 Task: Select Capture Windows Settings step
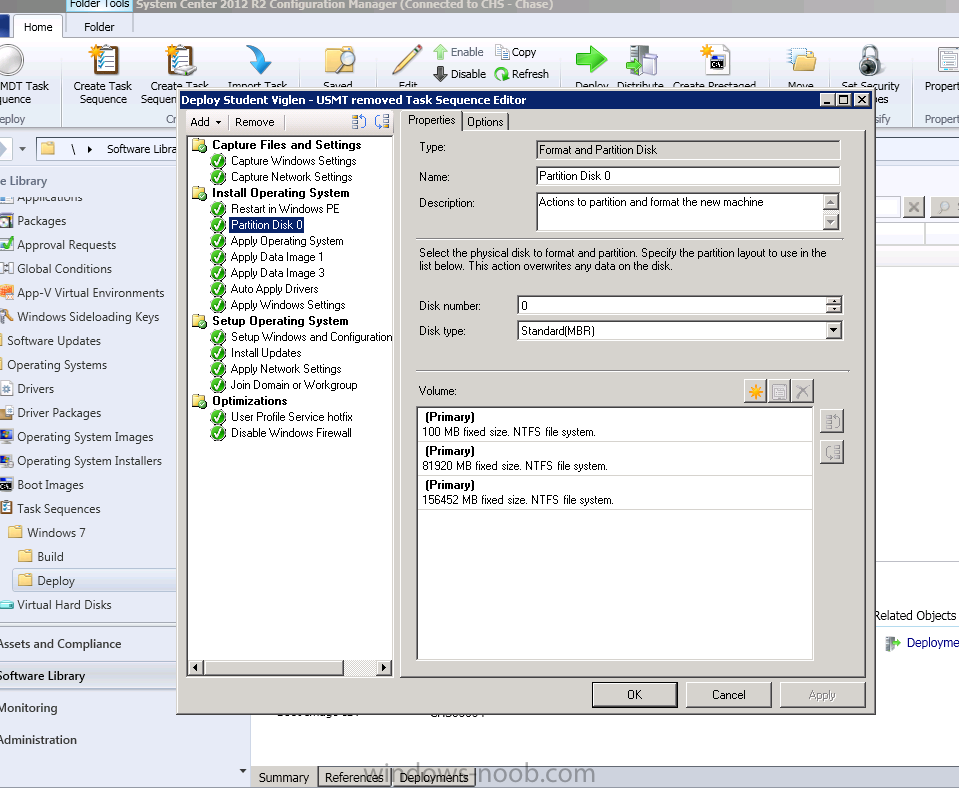coord(294,161)
